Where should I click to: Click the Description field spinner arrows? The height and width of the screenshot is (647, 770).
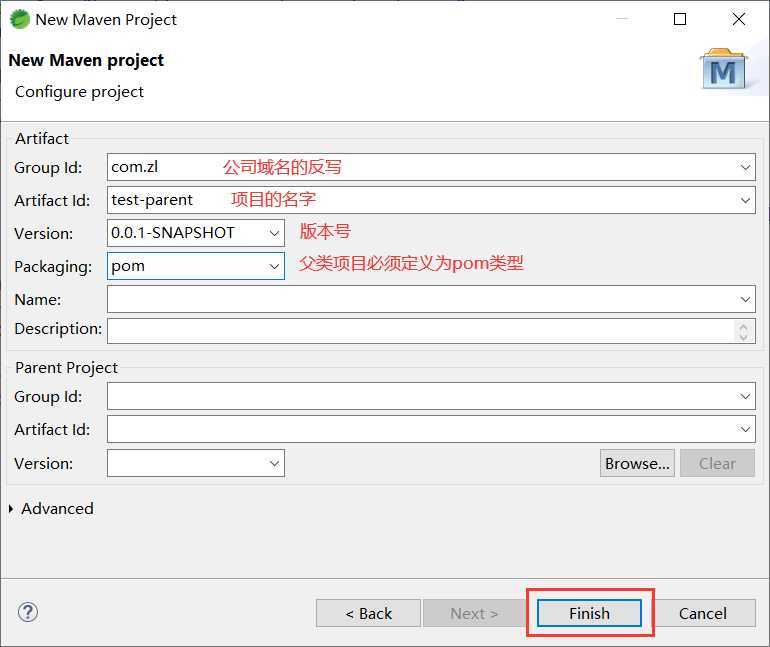click(x=743, y=331)
